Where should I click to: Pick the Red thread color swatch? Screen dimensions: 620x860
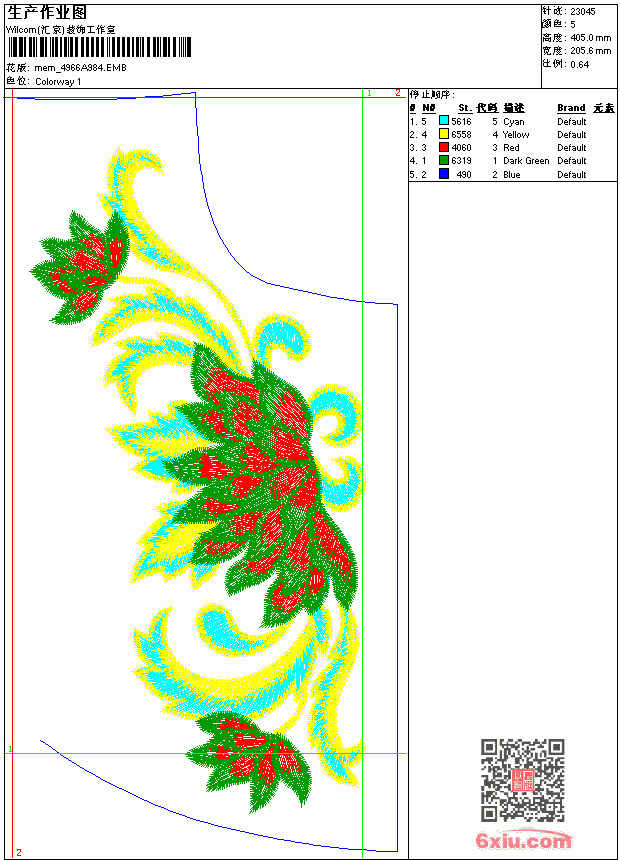click(444, 147)
